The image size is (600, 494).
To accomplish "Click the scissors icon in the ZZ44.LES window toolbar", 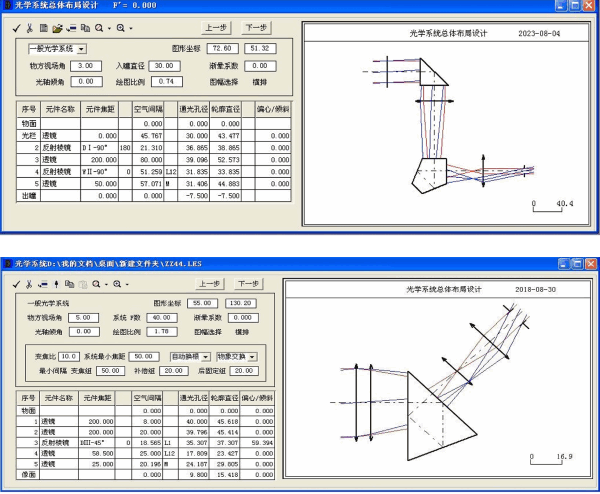I will click(30, 283).
